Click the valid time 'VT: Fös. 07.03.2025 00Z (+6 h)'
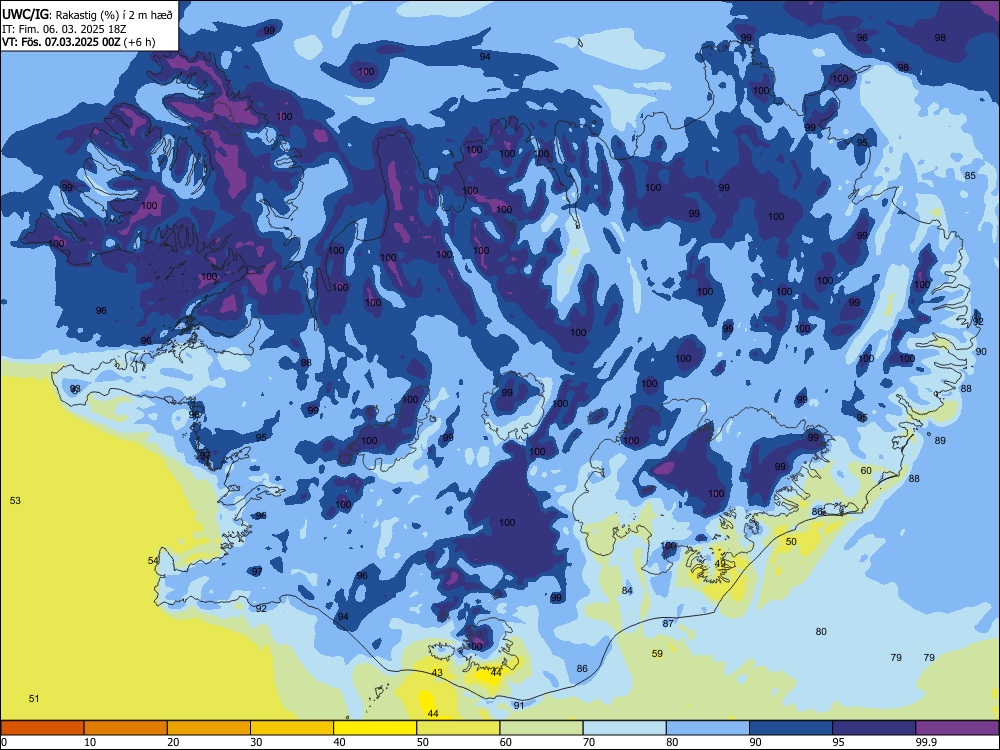This screenshot has width=1000, height=750. click(78, 42)
